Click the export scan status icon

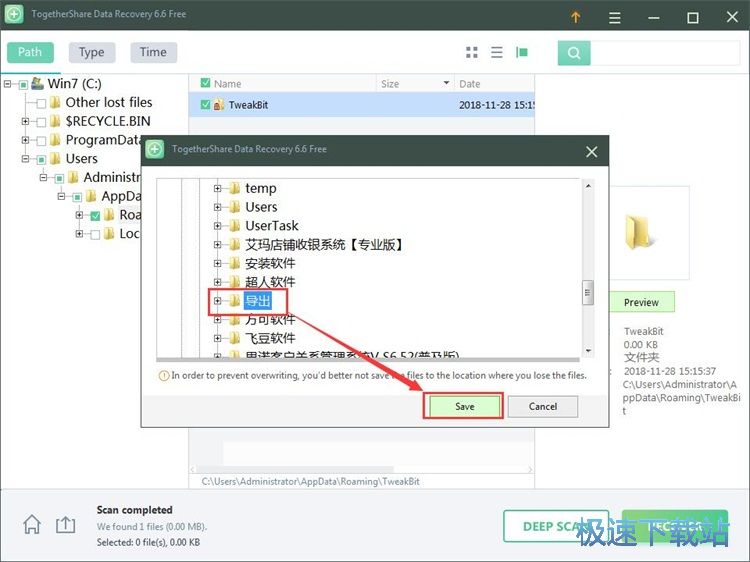coord(66,524)
